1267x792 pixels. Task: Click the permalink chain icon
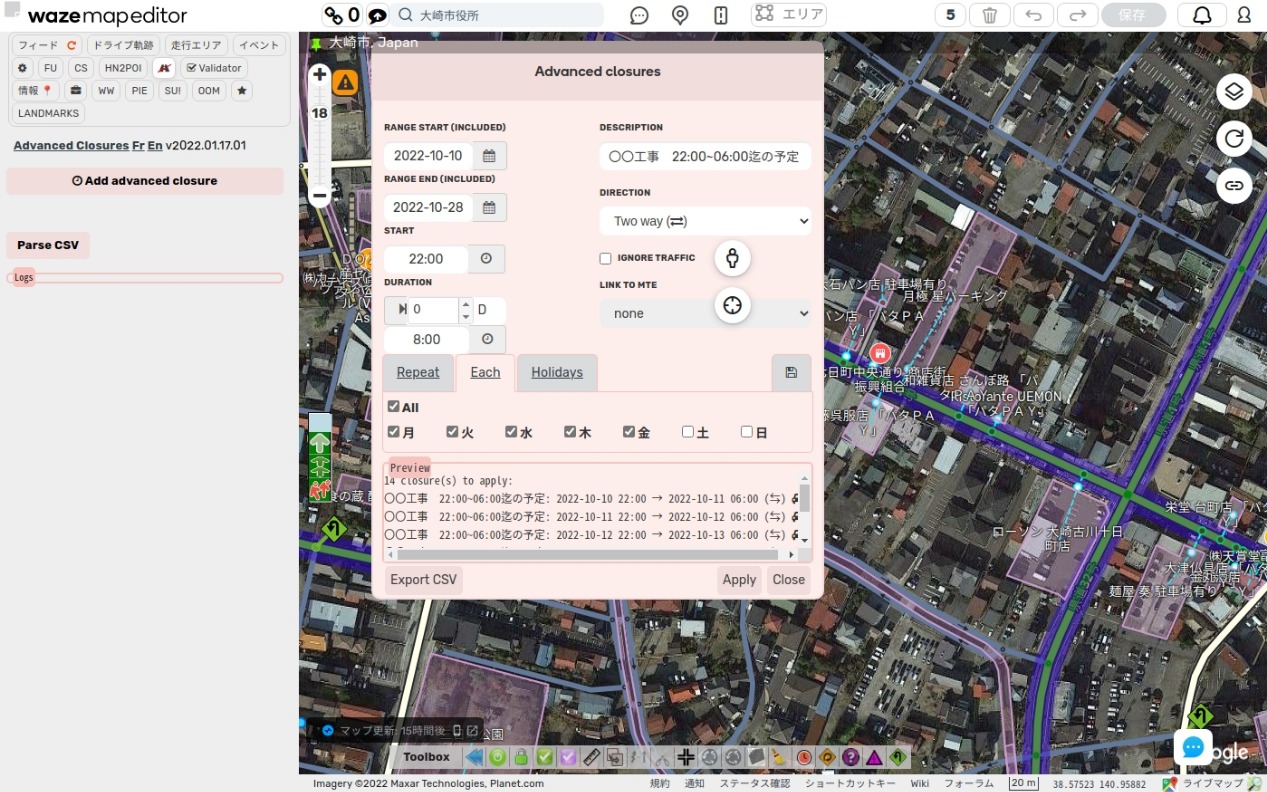click(1234, 185)
